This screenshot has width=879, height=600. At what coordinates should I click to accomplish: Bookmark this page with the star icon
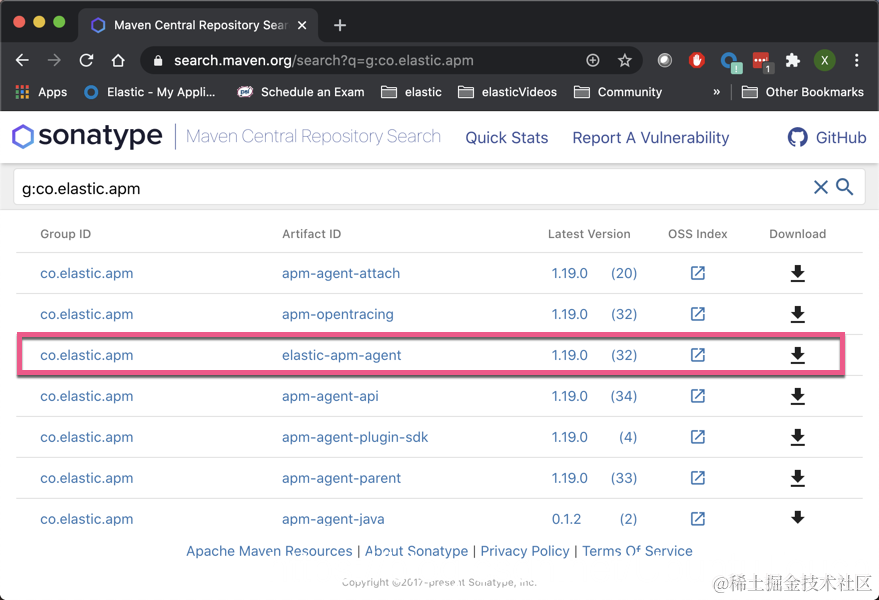624,60
